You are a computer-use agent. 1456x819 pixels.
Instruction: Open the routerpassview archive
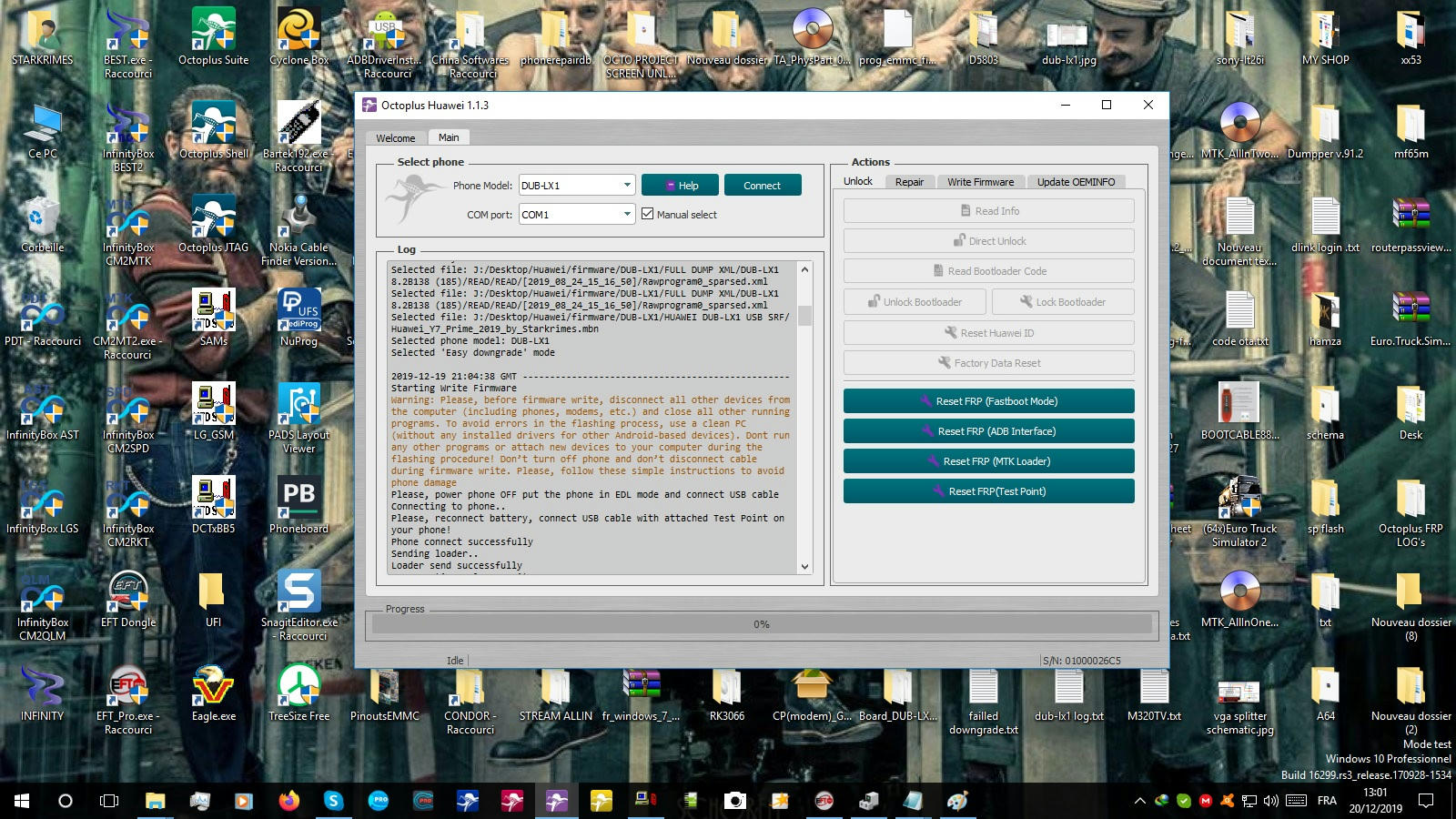(1410, 224)
